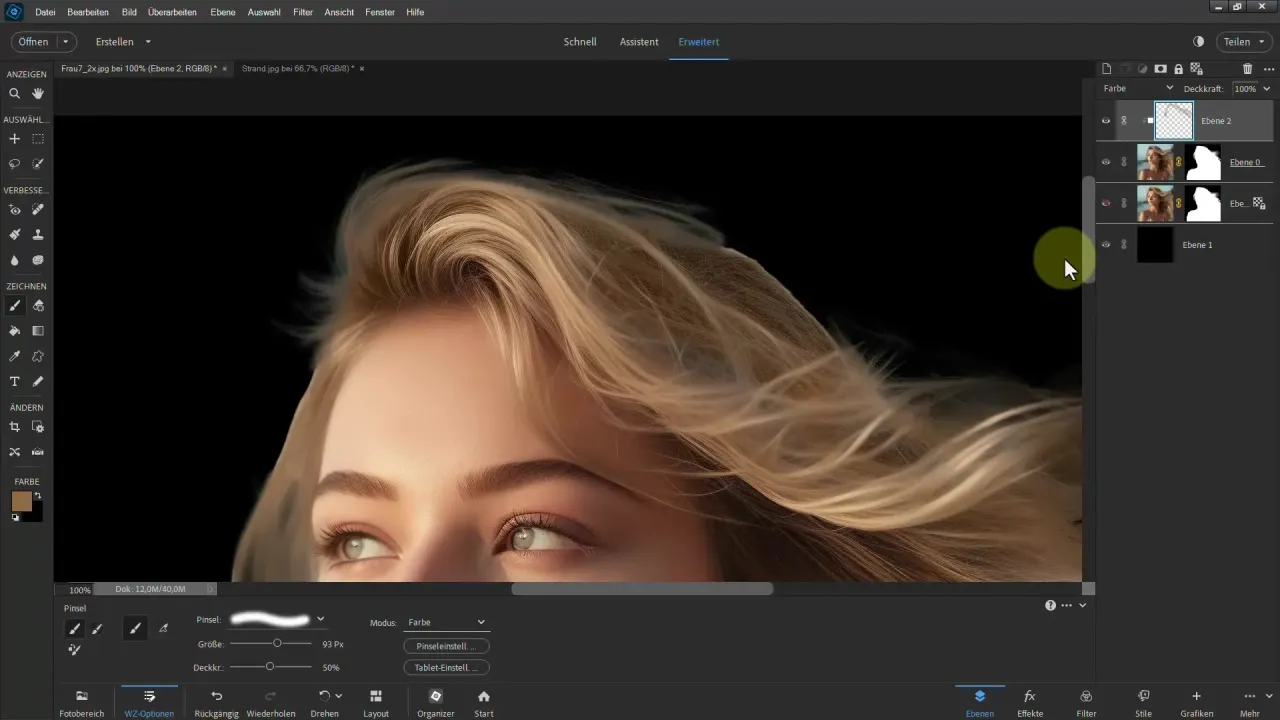The height and width of the screenshot is (720, 1280).
Task: Open the Pinseleinstell. settings
Action: (445, 646)
